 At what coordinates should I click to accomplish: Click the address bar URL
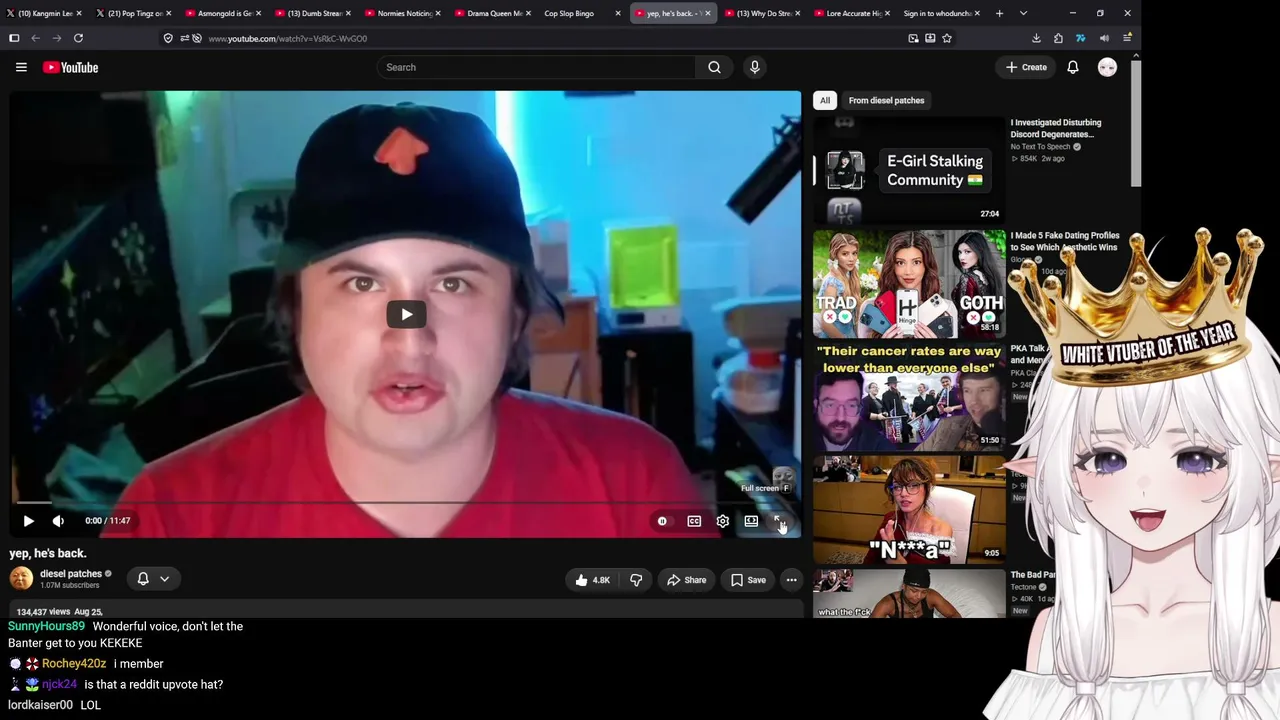click(x=287, y=38)
